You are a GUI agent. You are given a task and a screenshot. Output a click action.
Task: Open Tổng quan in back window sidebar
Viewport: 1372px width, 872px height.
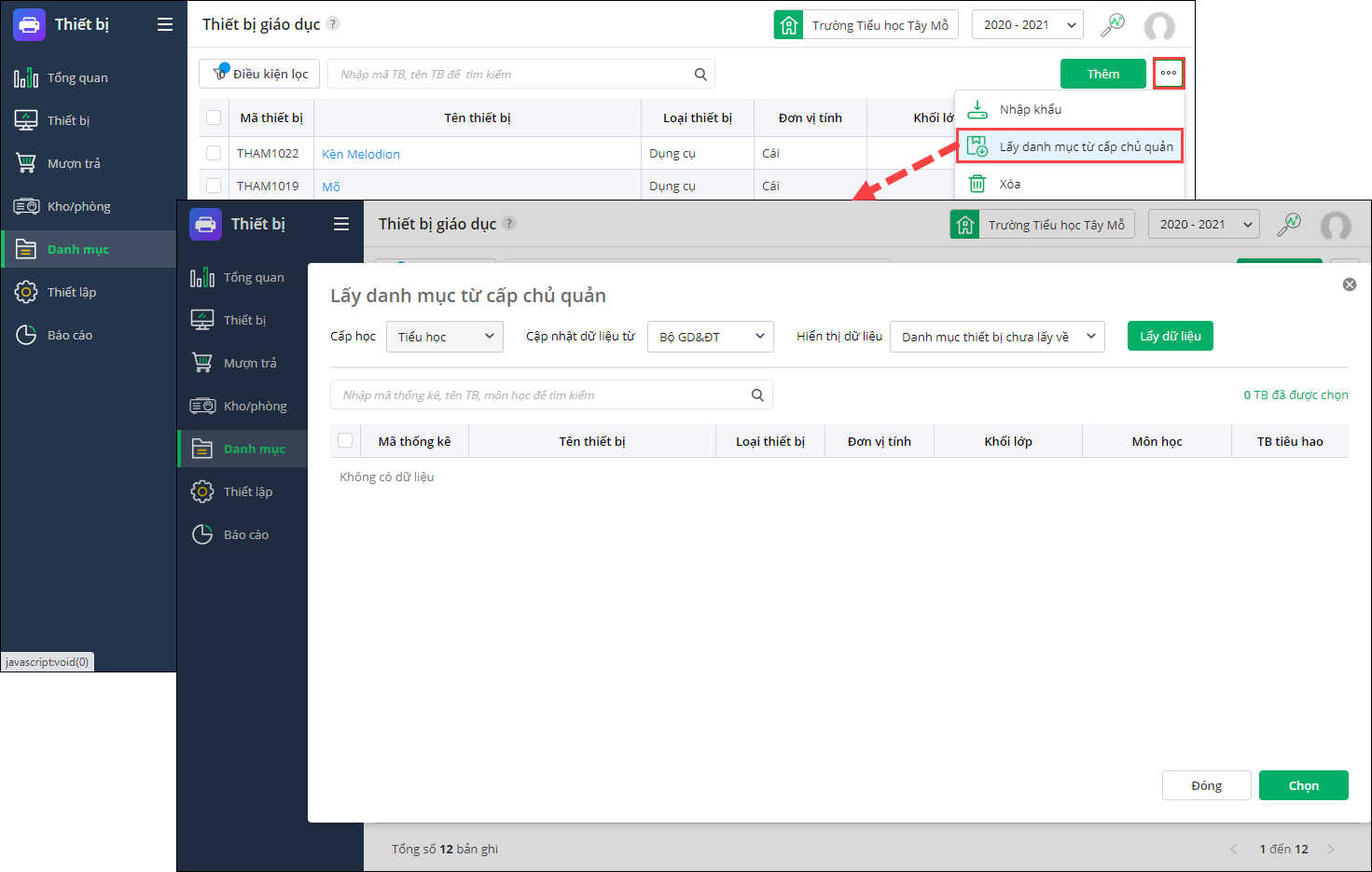pos(89,77)
